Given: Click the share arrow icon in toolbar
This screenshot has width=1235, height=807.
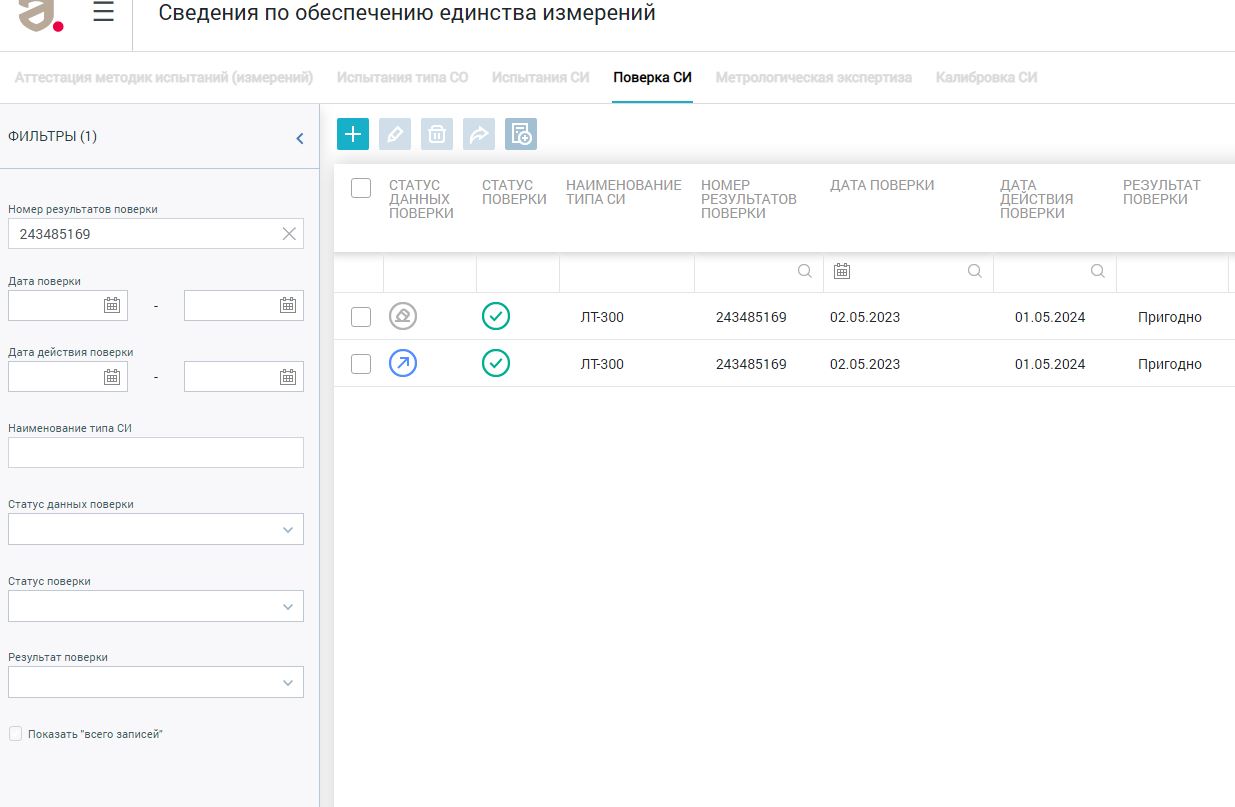Looking at the screenshot, I should [479, 134].
